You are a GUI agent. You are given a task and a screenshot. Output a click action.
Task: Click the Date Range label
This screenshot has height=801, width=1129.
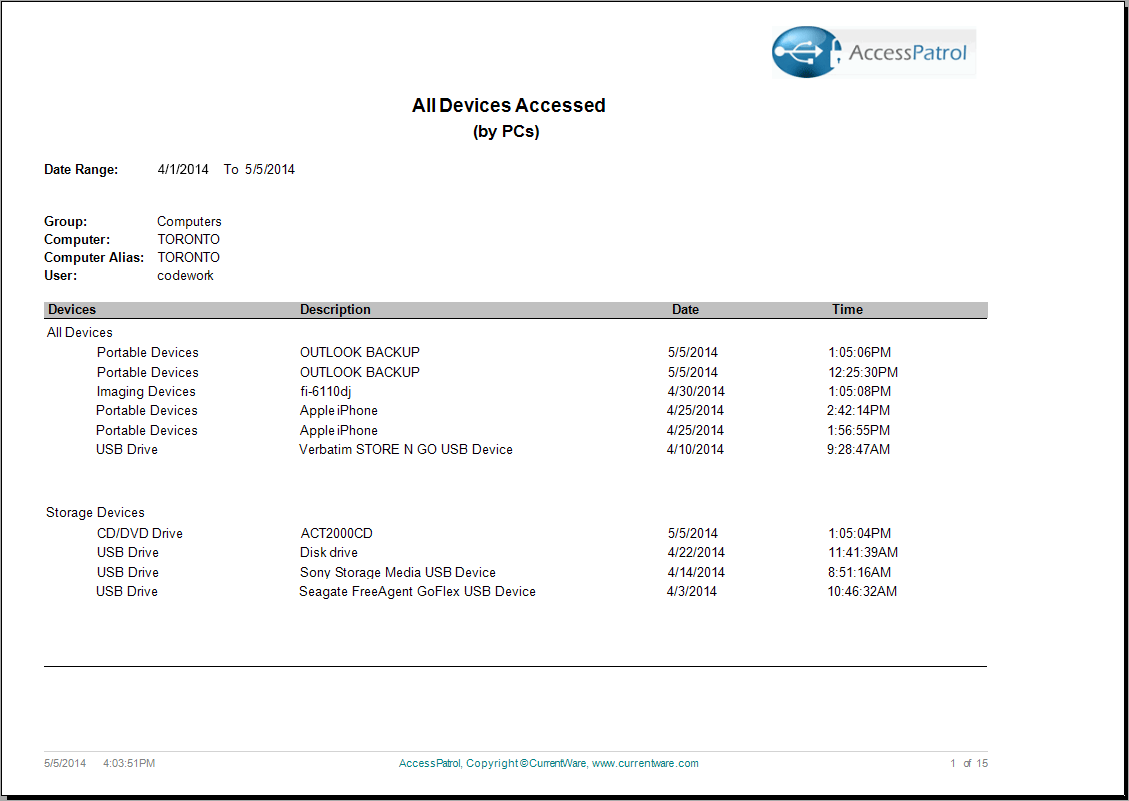[81, 169]
